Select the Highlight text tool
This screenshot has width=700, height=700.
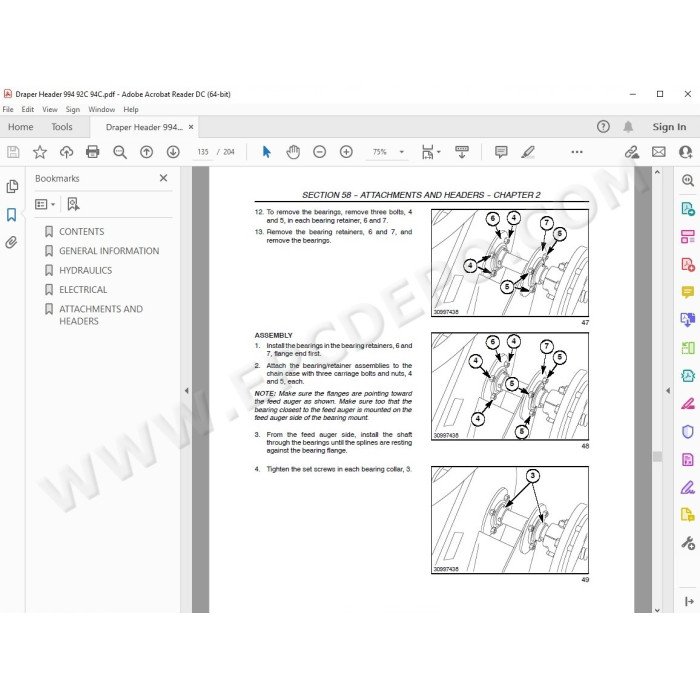528,152
